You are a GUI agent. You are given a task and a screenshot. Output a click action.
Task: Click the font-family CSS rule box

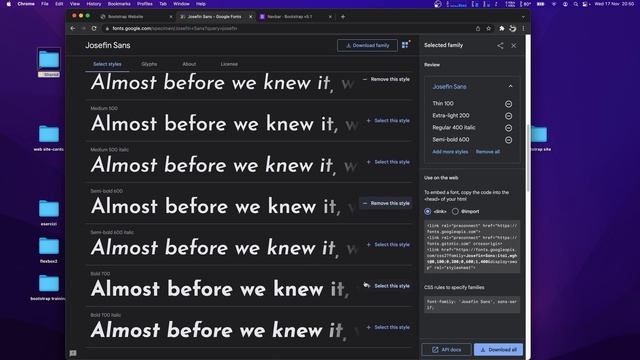[x=472, y=304]
